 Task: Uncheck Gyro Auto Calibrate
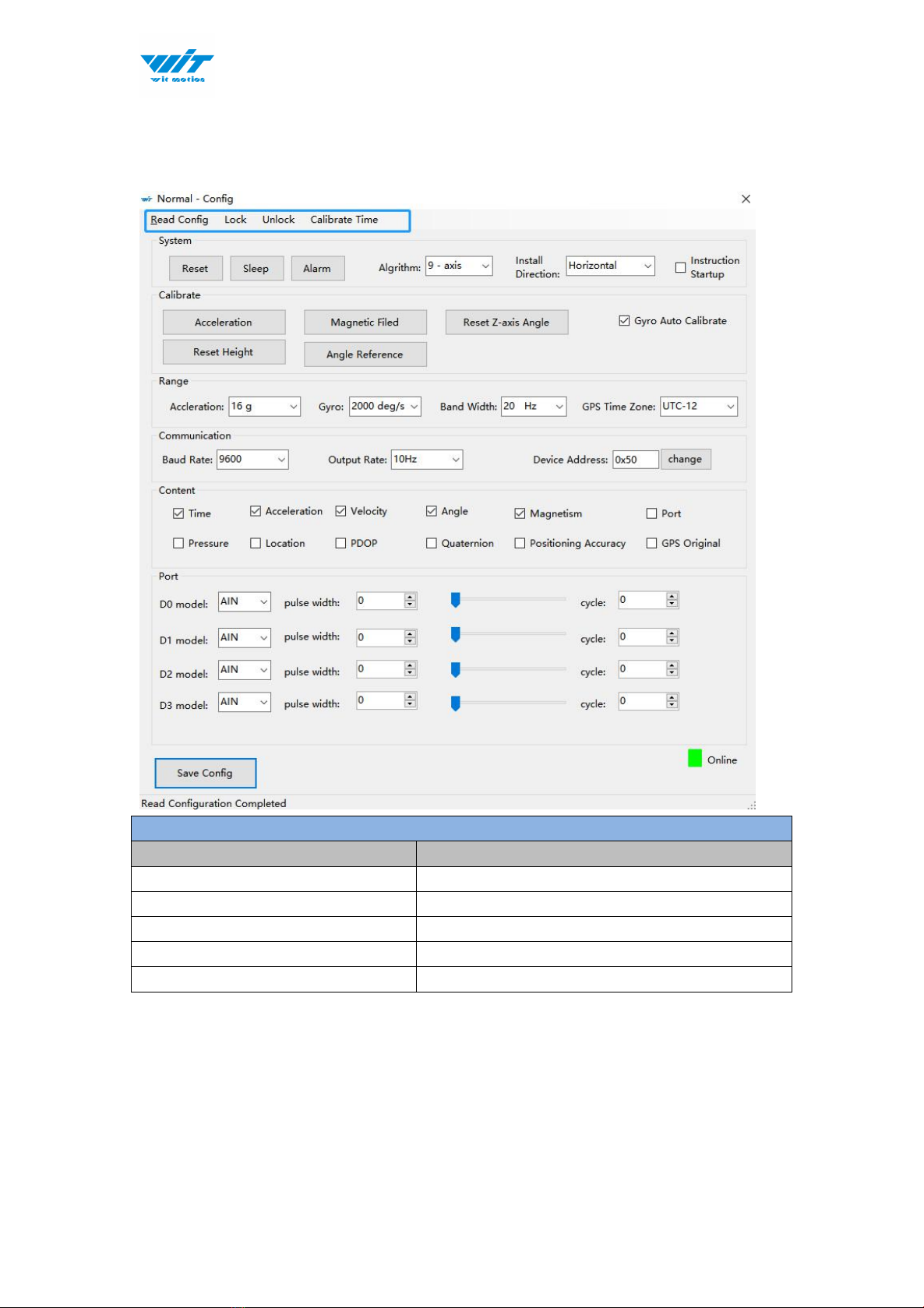[x=624, y=320]
